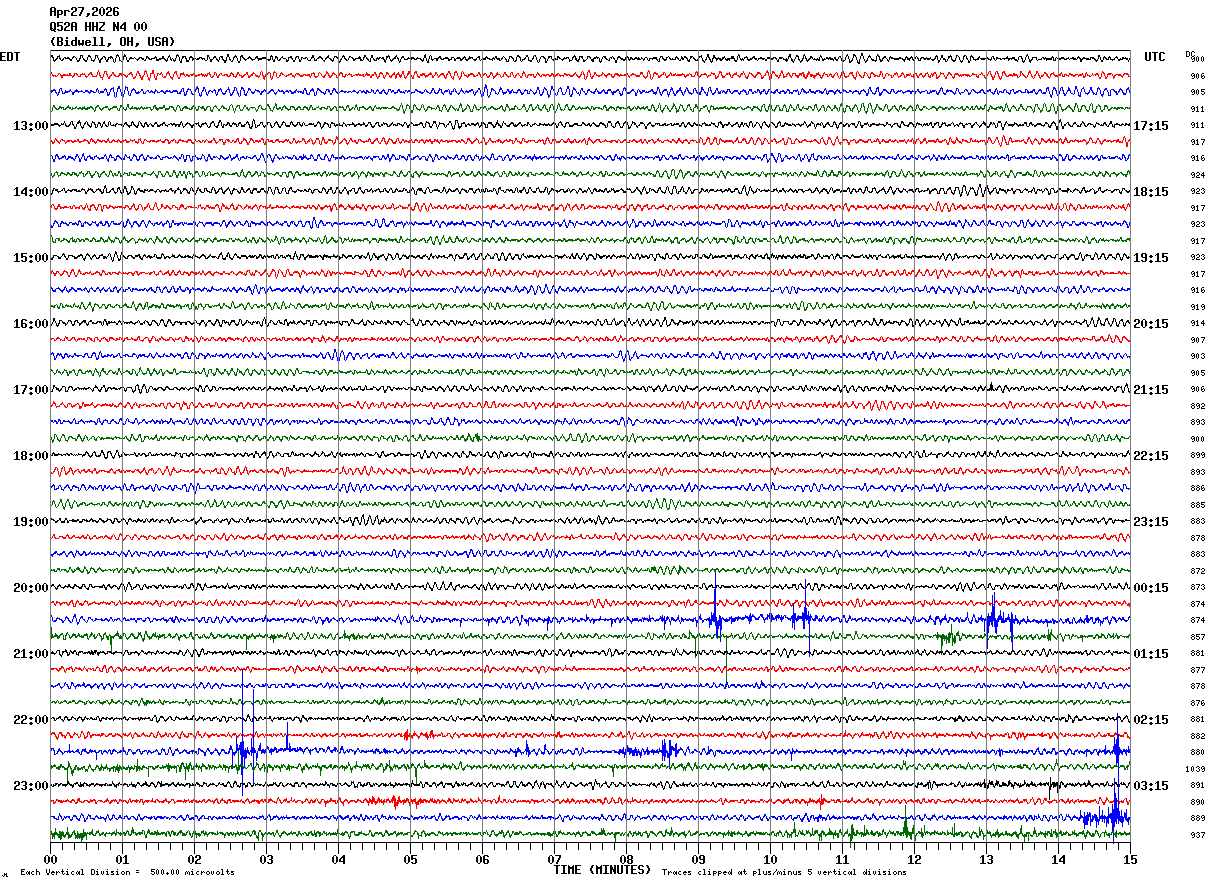Viewport: 1210px width, 886px height.
Task: Click the TIME (MINUTES) axis title
Action: coord(602,870)
